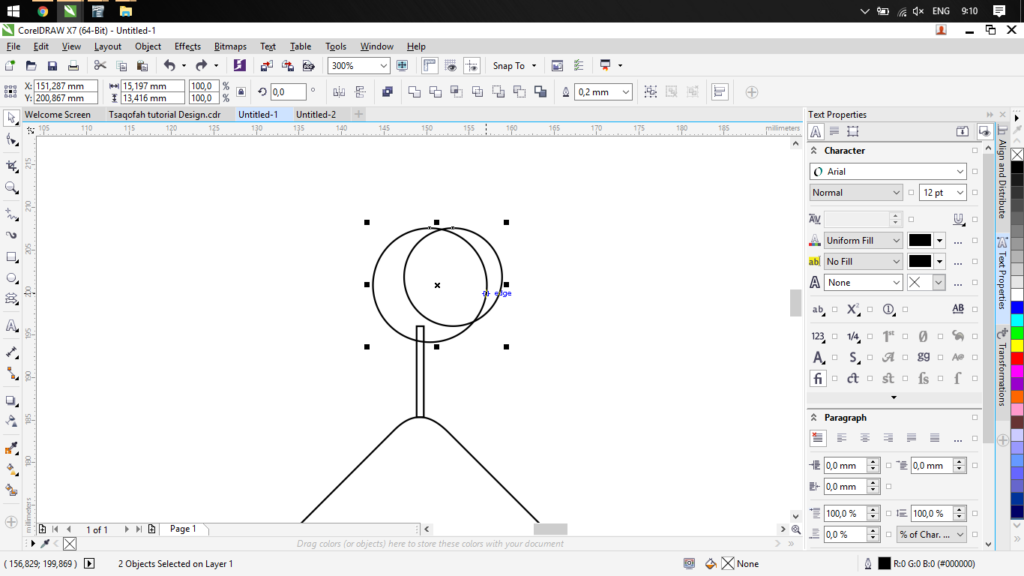This screenshot has width=1024, height=576.
Task: Open the Bitmaps menu
Action: tap(230, 46)
